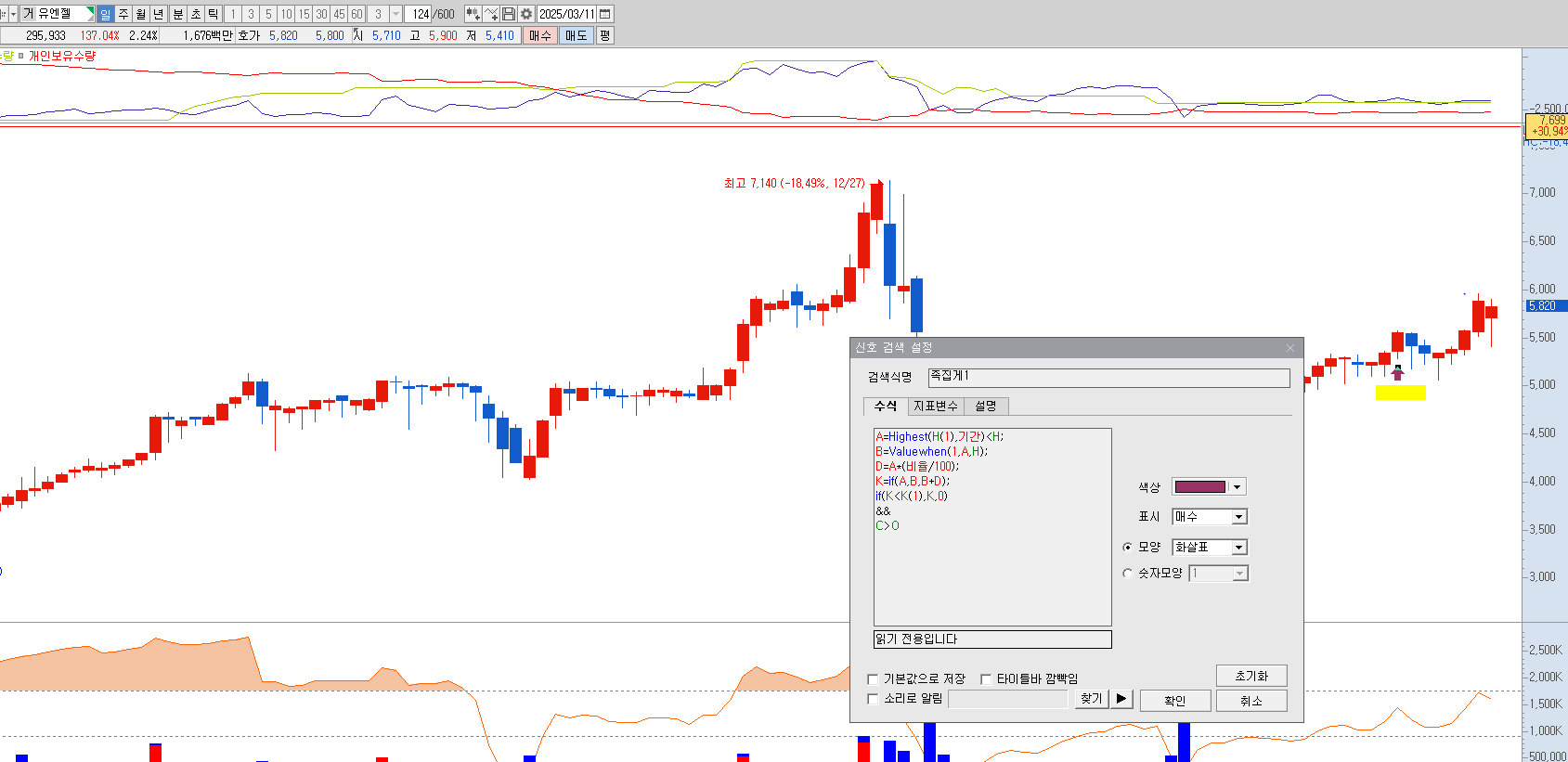1568x762 pixels.
Task: Switch to the 지표변수 tab
Action: point(935,407)
